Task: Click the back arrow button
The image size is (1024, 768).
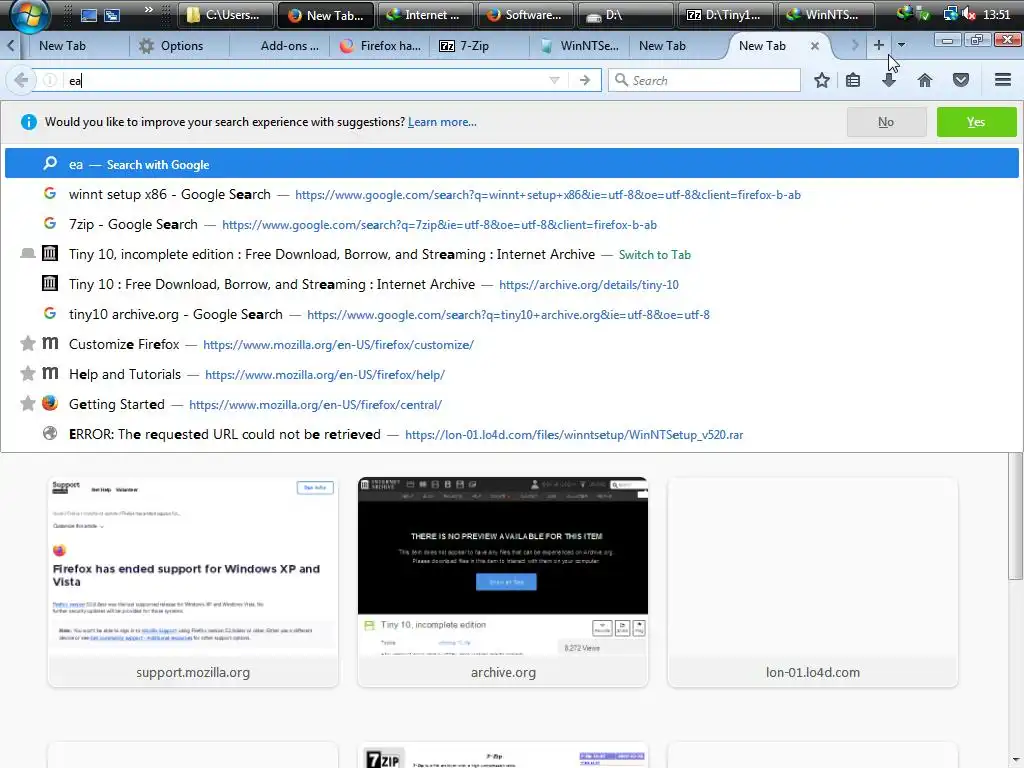Action: coord(20,80)
